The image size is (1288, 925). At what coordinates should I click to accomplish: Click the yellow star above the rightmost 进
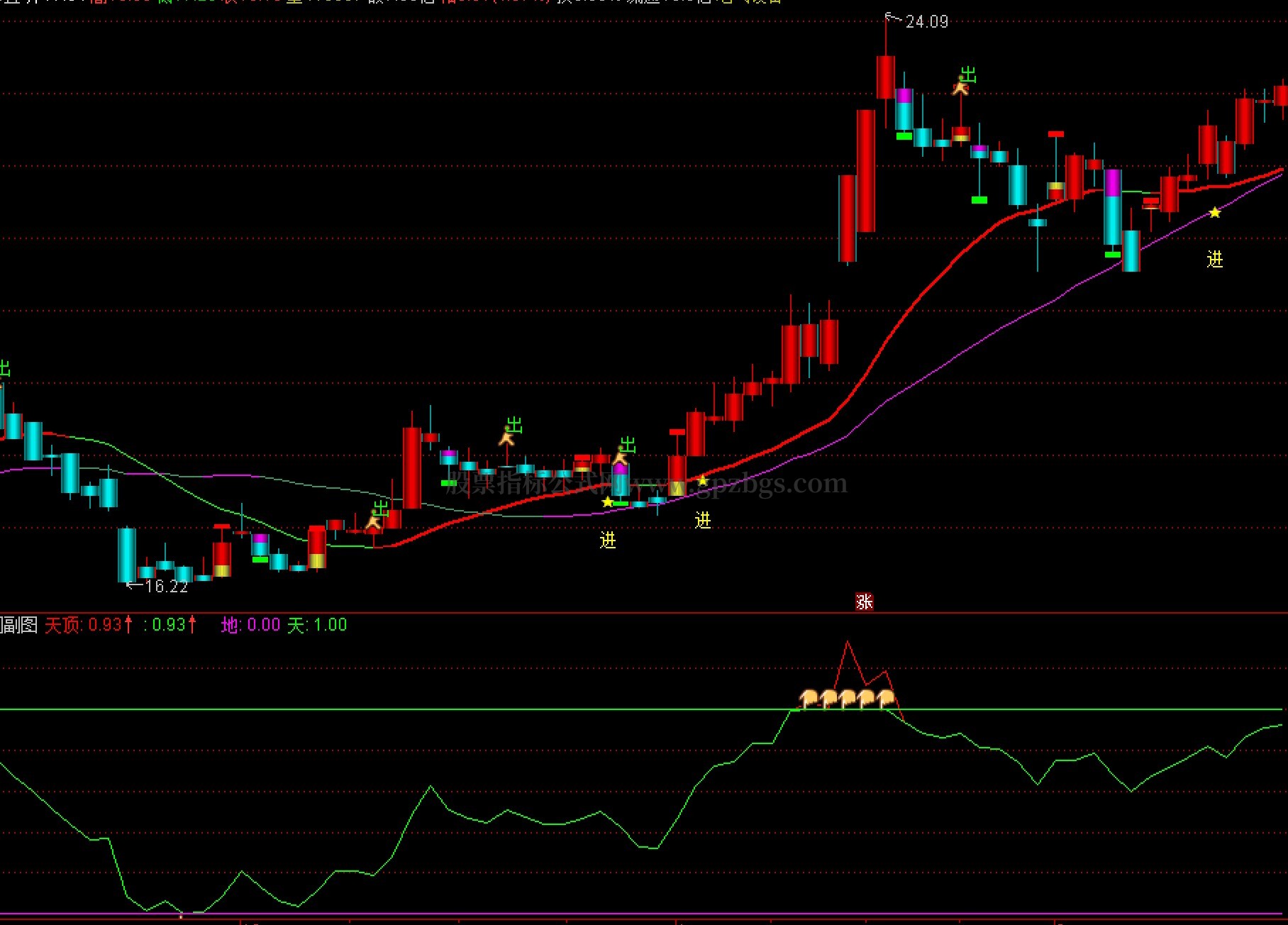pyautogui.click(x=1215, y=212)
